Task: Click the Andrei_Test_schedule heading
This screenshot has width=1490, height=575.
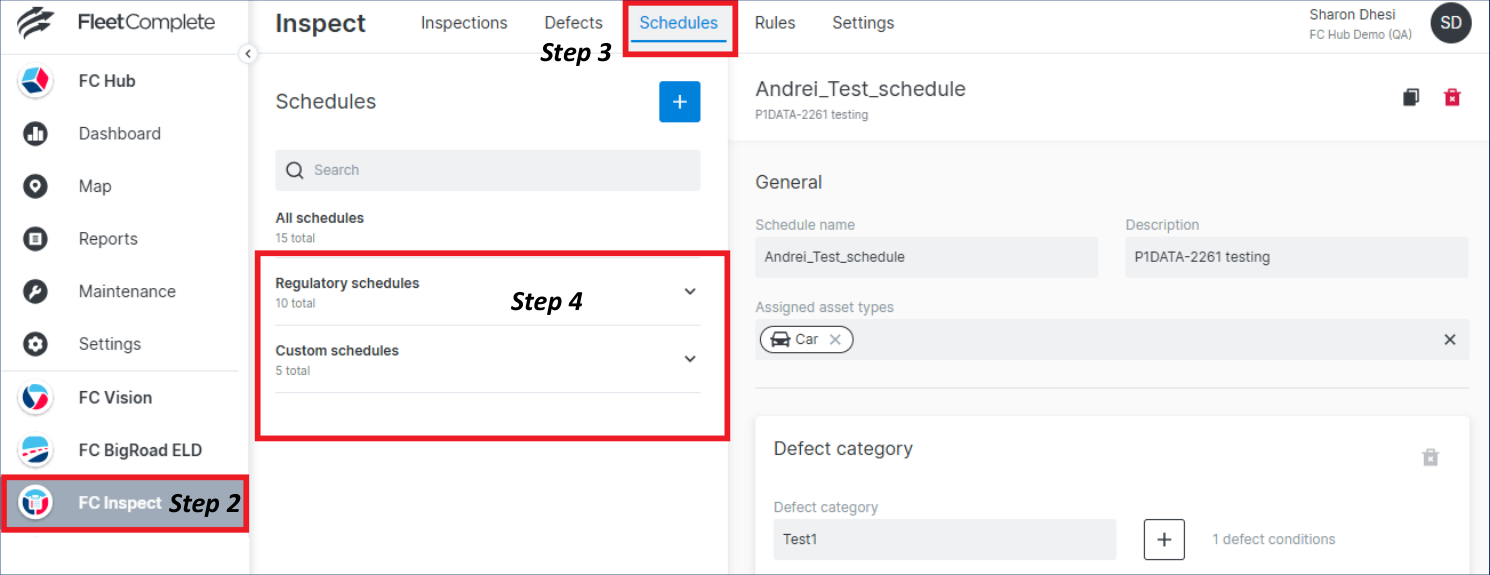Action: point(861,89)
